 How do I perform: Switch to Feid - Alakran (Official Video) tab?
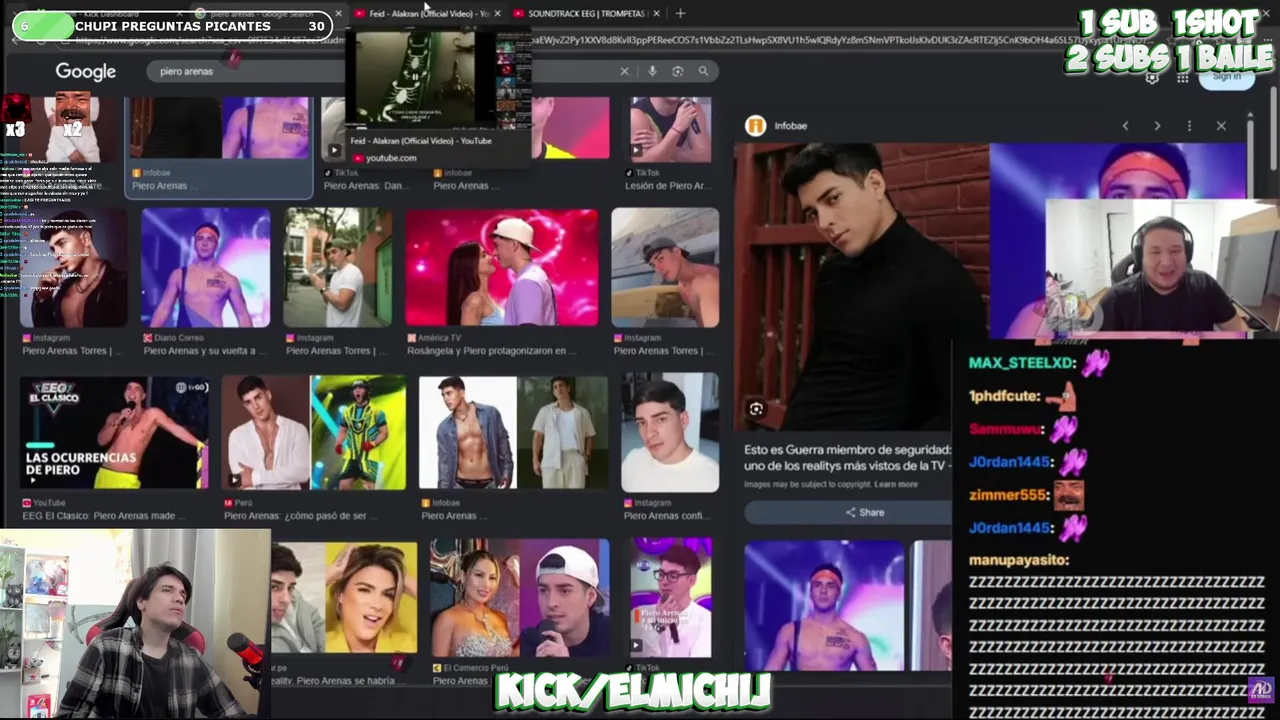pos(428,13)
